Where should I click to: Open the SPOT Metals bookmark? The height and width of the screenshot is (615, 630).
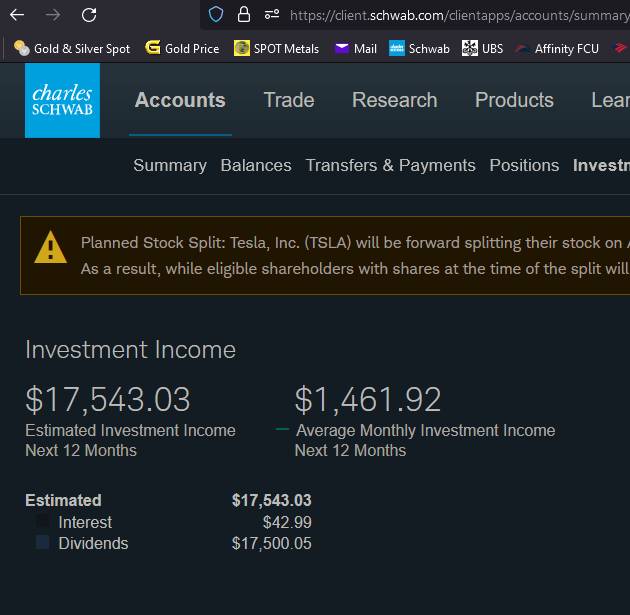[x=277, y=48]
